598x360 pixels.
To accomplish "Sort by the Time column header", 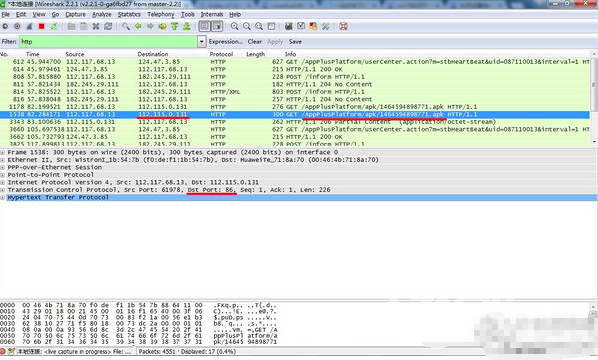I will point(32,54).
